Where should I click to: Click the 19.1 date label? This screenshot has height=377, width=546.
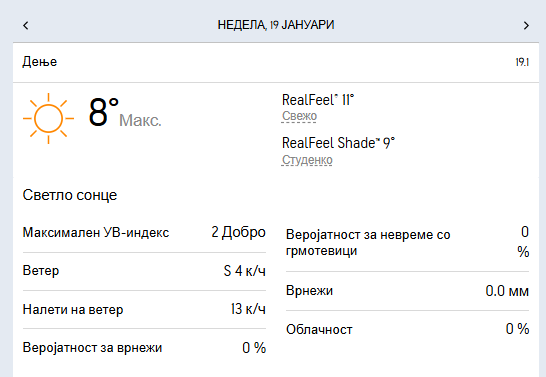(522, 62)
